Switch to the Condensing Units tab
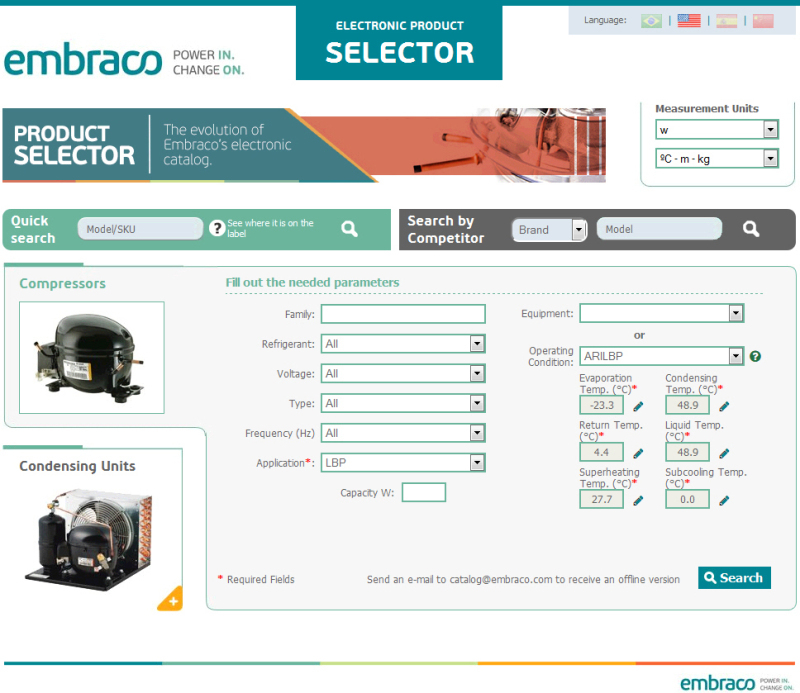The image size is (800, 693). pyautogui.click(x=78, y=466)
